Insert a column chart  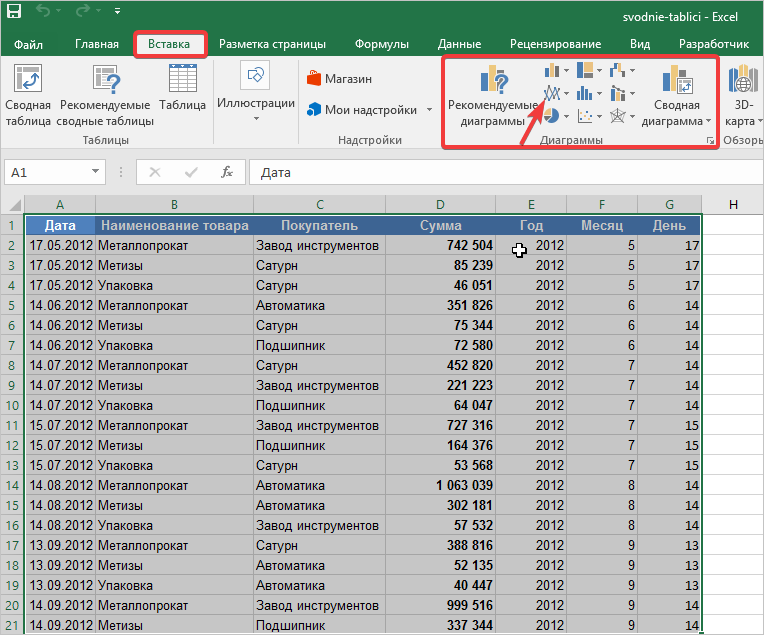(552, 71)
